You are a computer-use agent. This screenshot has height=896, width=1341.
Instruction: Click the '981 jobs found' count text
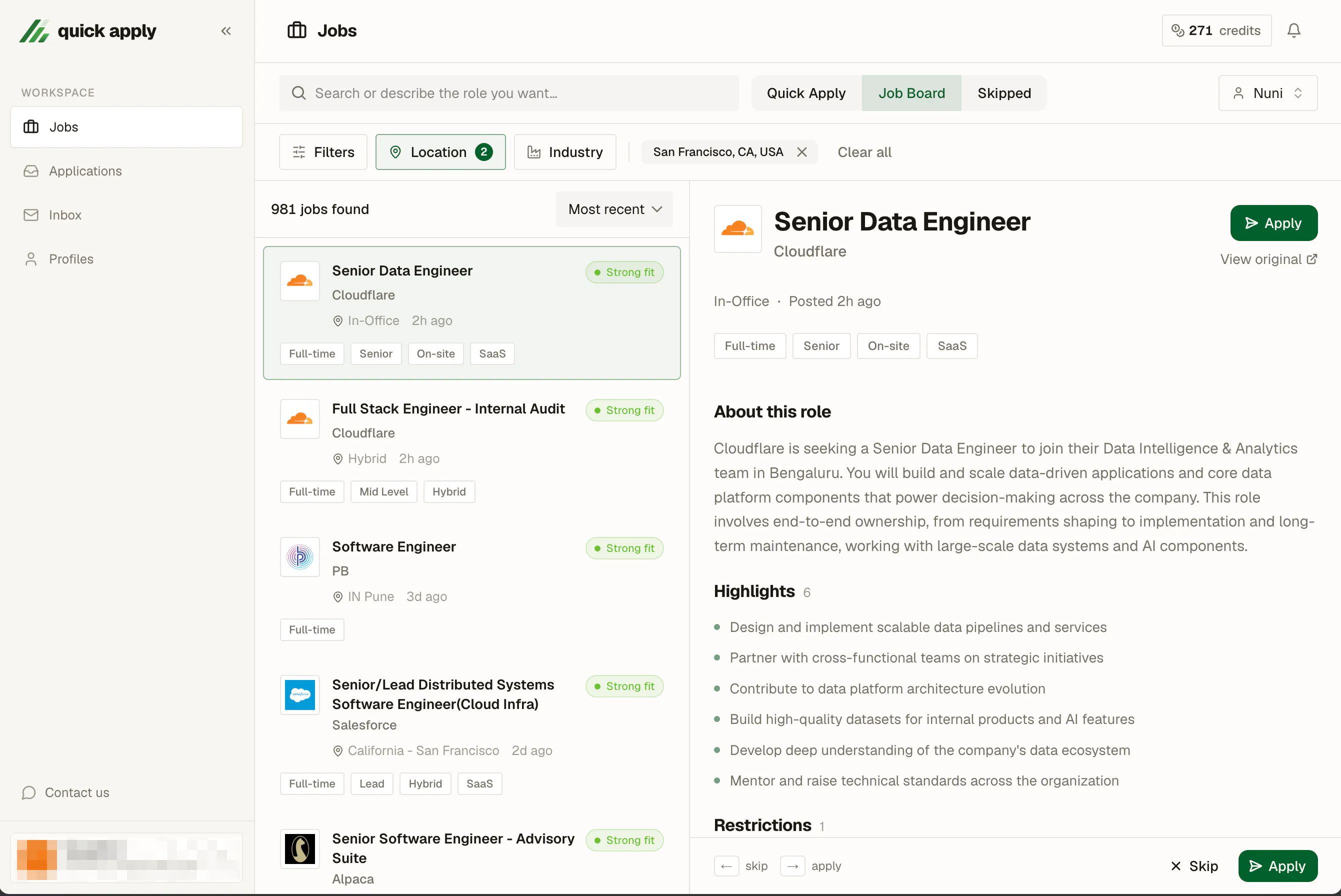click(x=320, y=209)
